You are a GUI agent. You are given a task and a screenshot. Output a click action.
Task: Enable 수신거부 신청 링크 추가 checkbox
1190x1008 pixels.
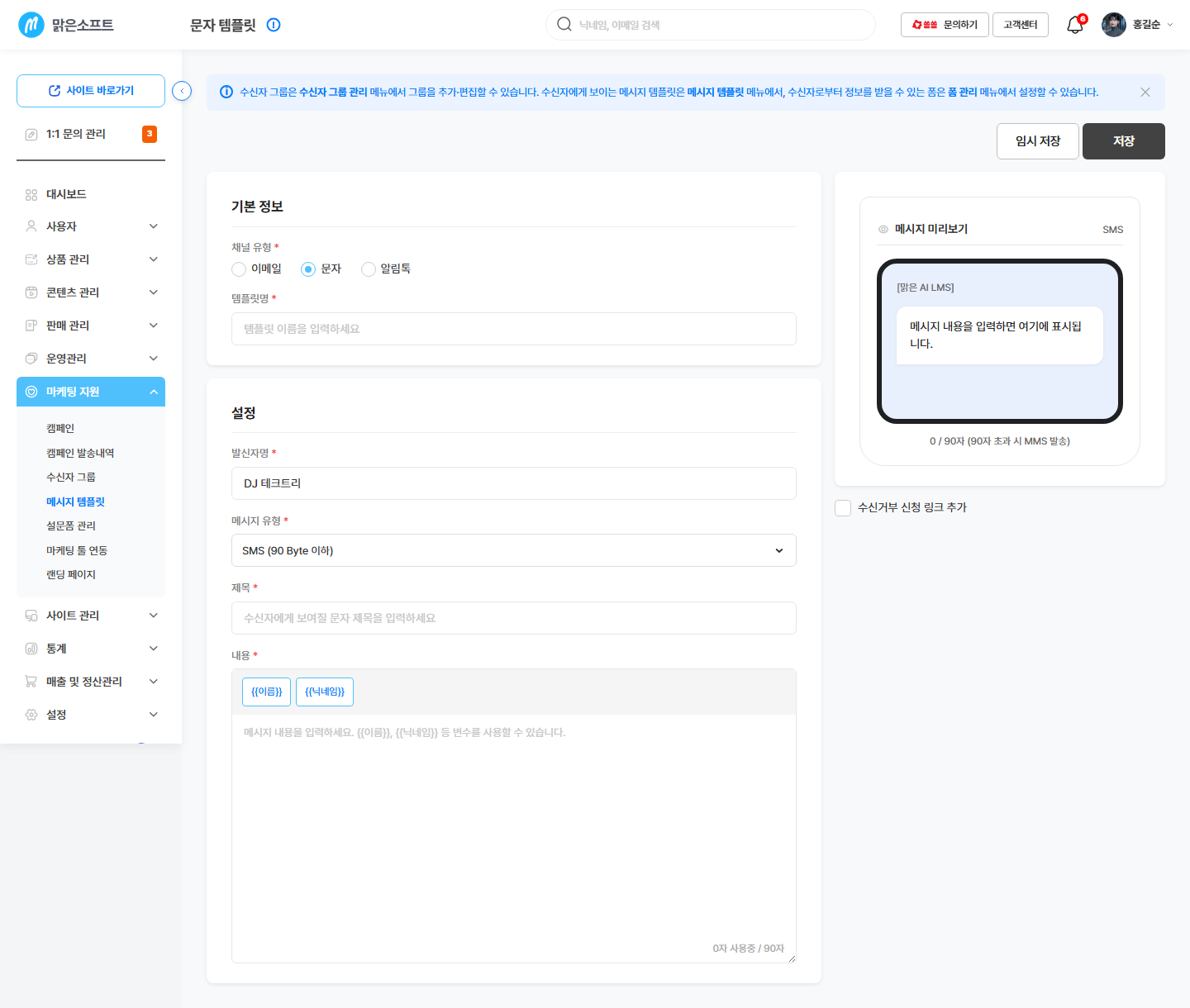(x=843, y=508)
